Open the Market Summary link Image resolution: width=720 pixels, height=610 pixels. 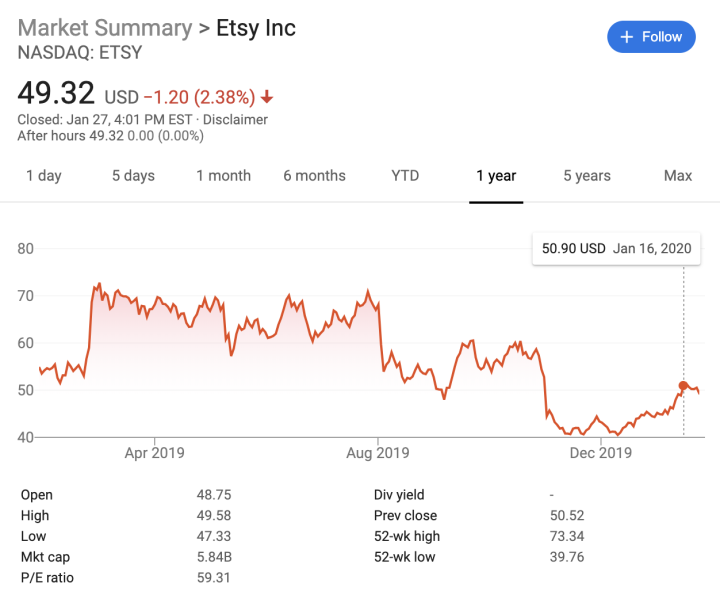coord(105,28)
